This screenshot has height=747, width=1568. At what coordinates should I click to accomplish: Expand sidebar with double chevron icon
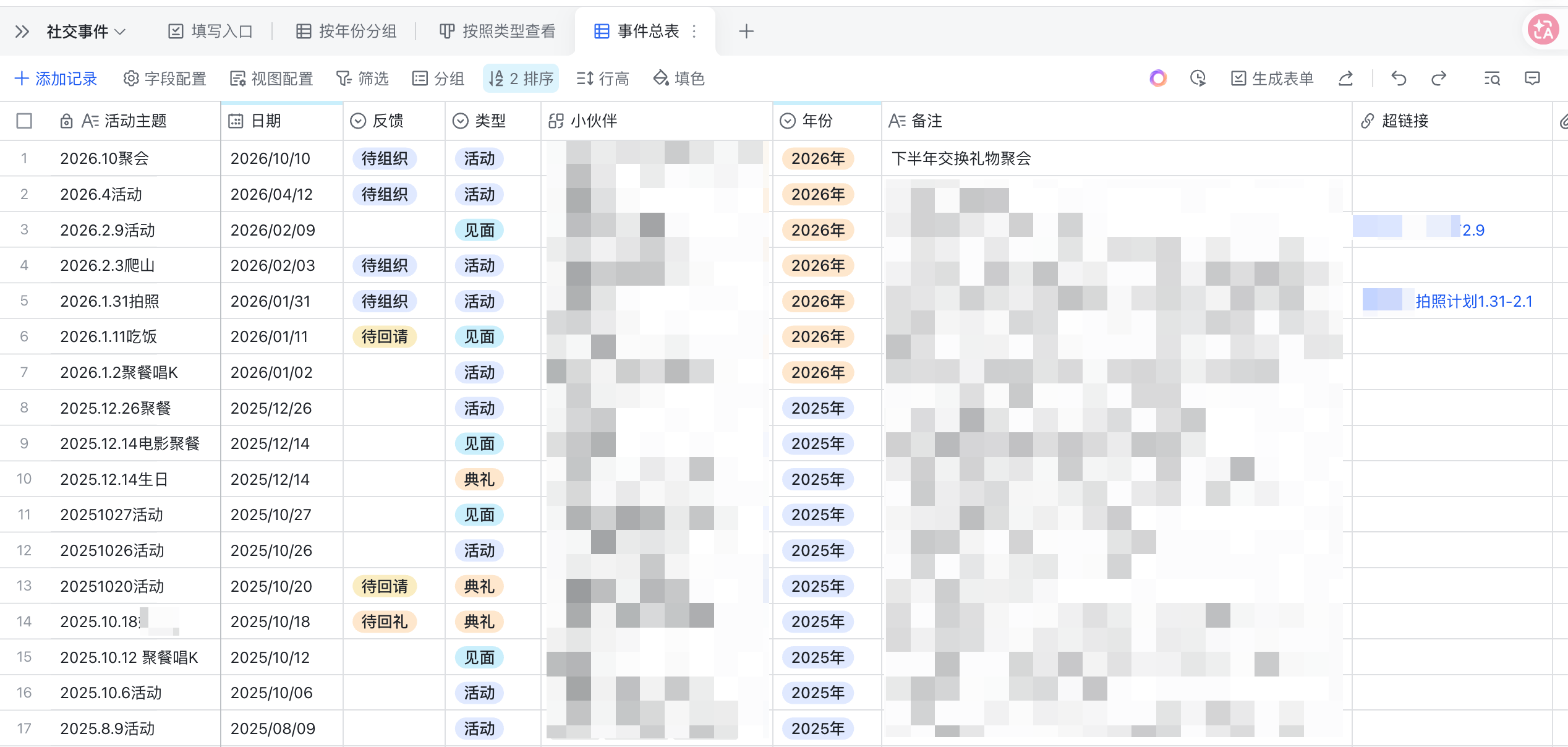pyautogui.click(x=22, y=32)
